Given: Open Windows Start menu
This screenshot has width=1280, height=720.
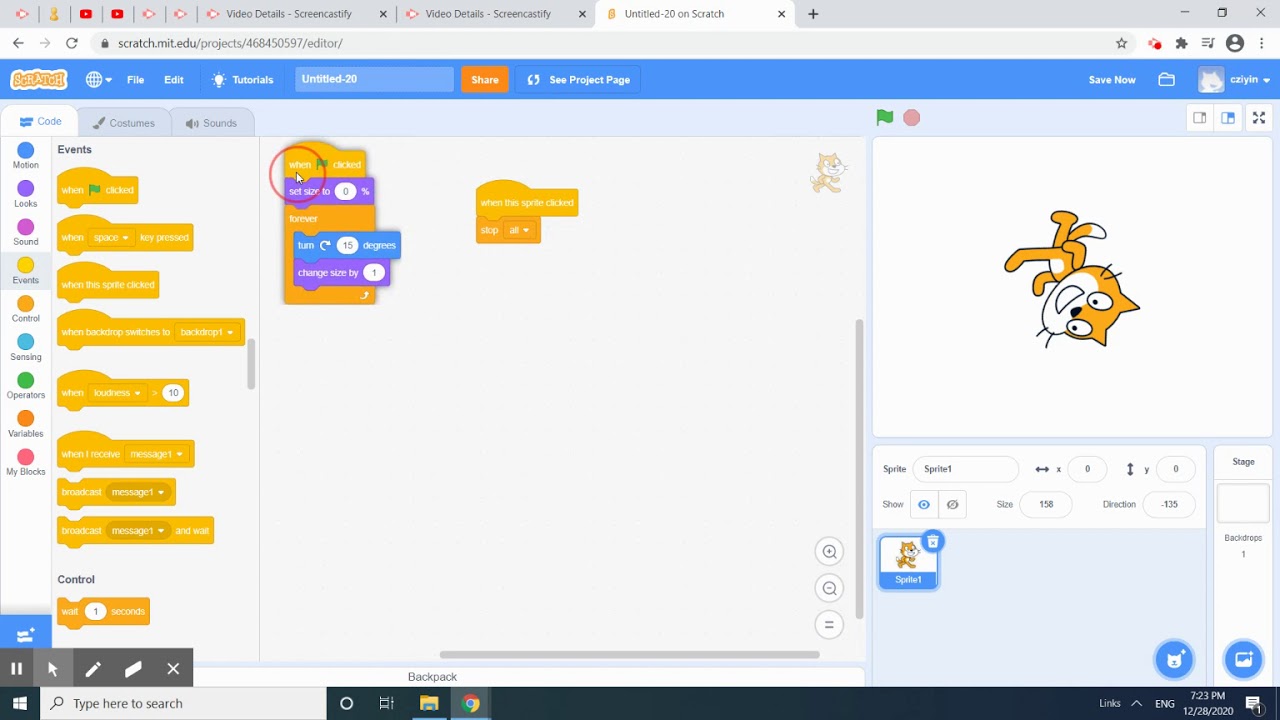Looking at the screenshot, I should 19,703.
